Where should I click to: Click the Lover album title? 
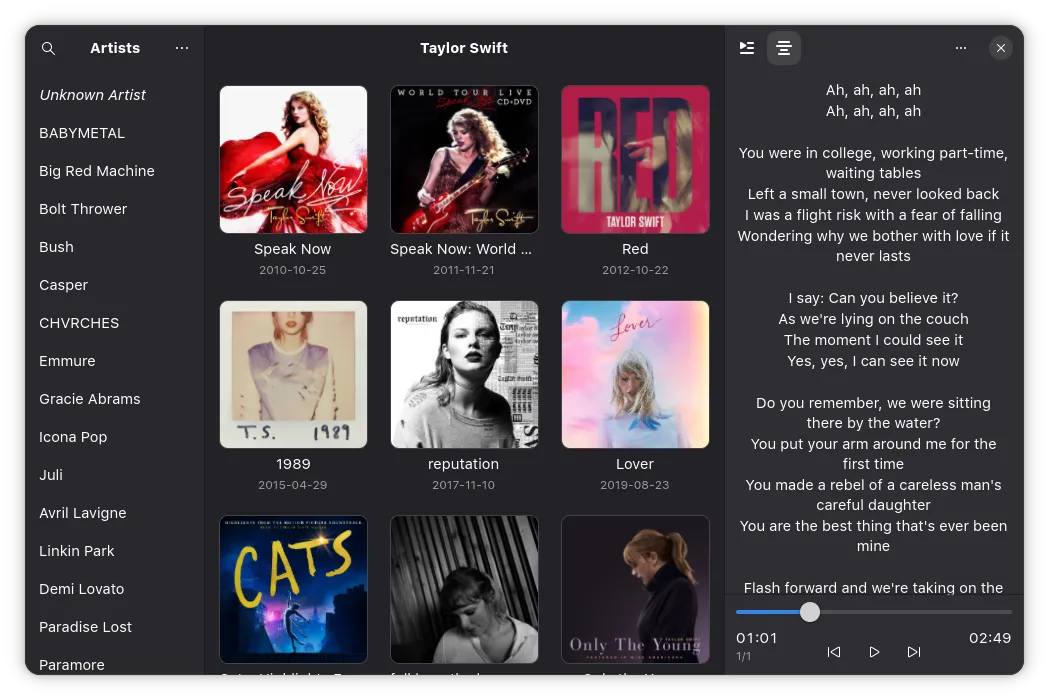coord(635,464)
